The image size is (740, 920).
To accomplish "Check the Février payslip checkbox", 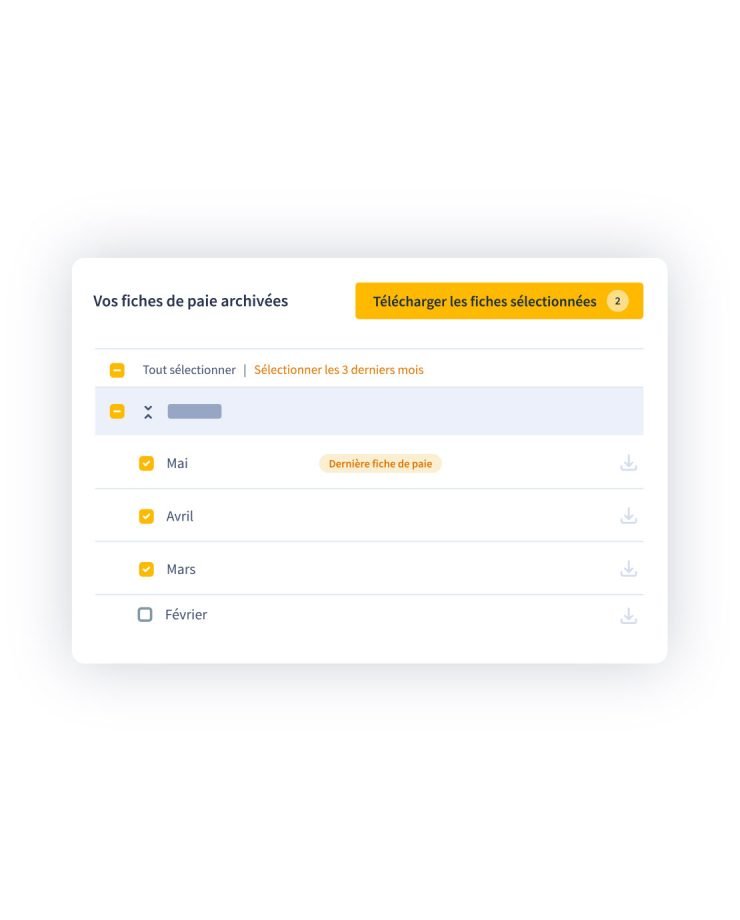I will (145, 614).
